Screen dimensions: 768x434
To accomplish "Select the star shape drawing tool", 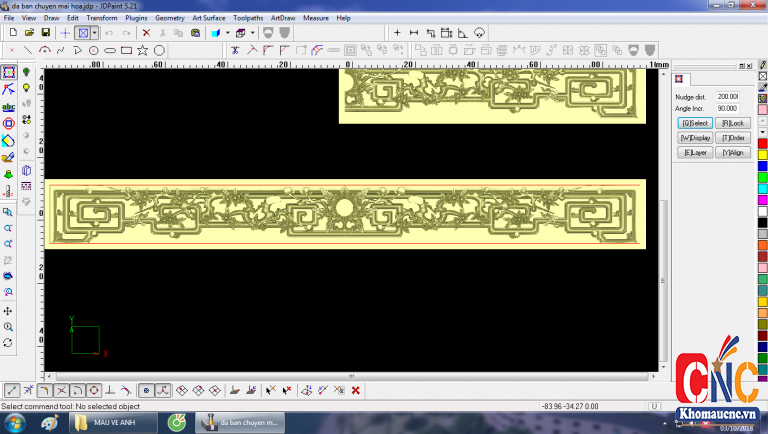I will [x=143, y=49].
